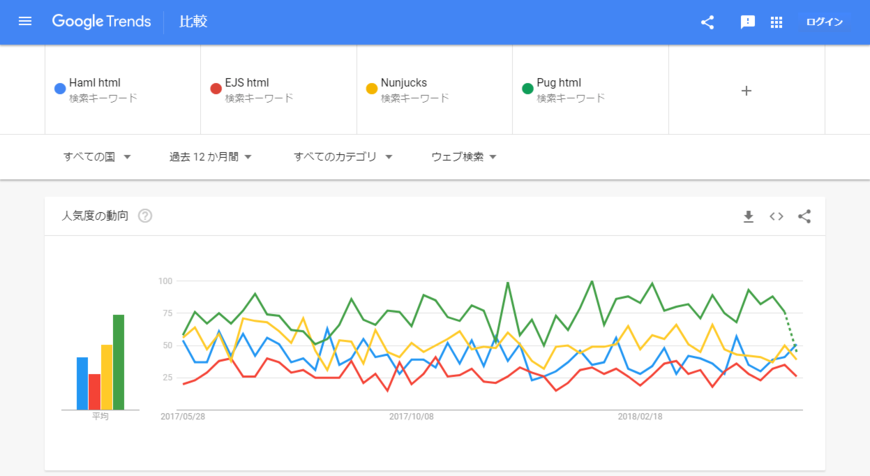Open the ウェブ検索 search type dropdown
This screenshot has width=870, height=476.
pos(463,157)
